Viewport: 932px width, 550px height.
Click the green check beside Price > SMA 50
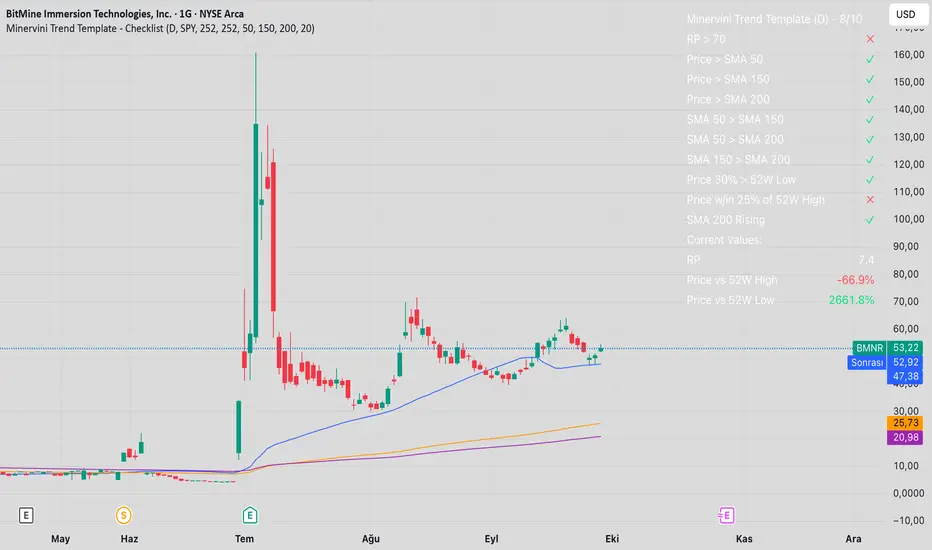[x=869, y=59]
